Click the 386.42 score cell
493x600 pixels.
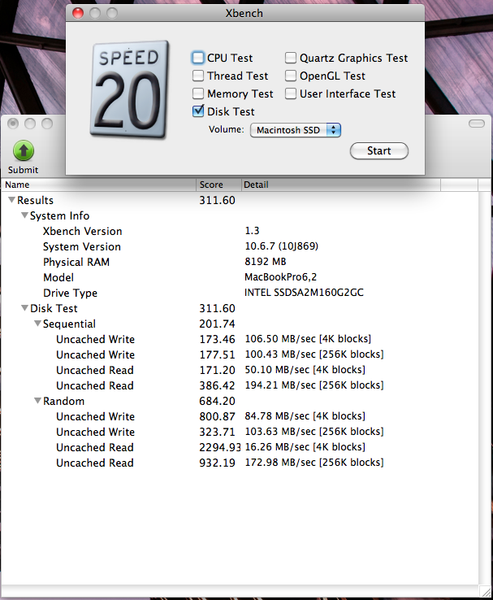pyautogui.click(x=217, y=385)
